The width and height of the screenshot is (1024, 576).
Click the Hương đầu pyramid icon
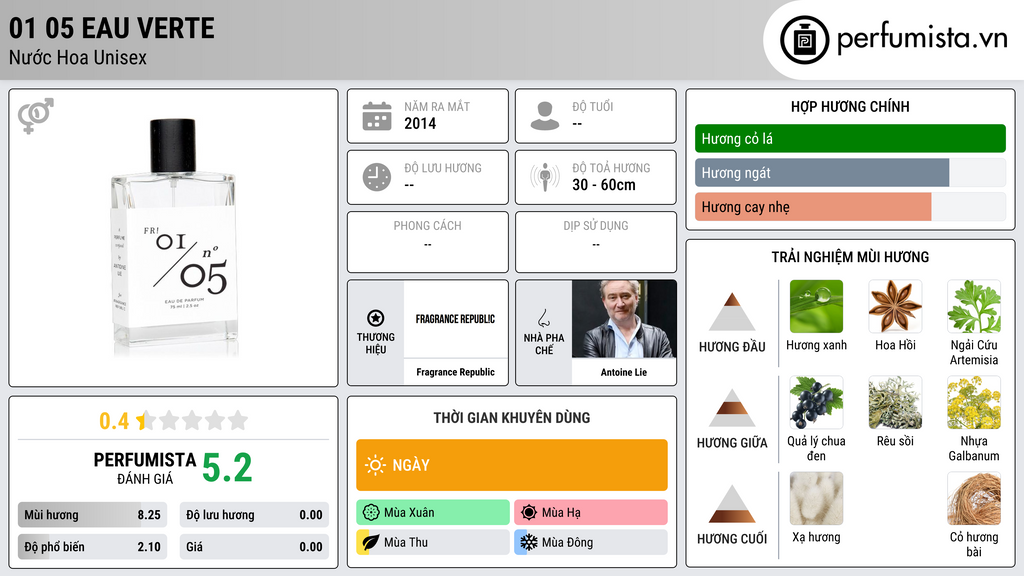click(x=732, y=312)
